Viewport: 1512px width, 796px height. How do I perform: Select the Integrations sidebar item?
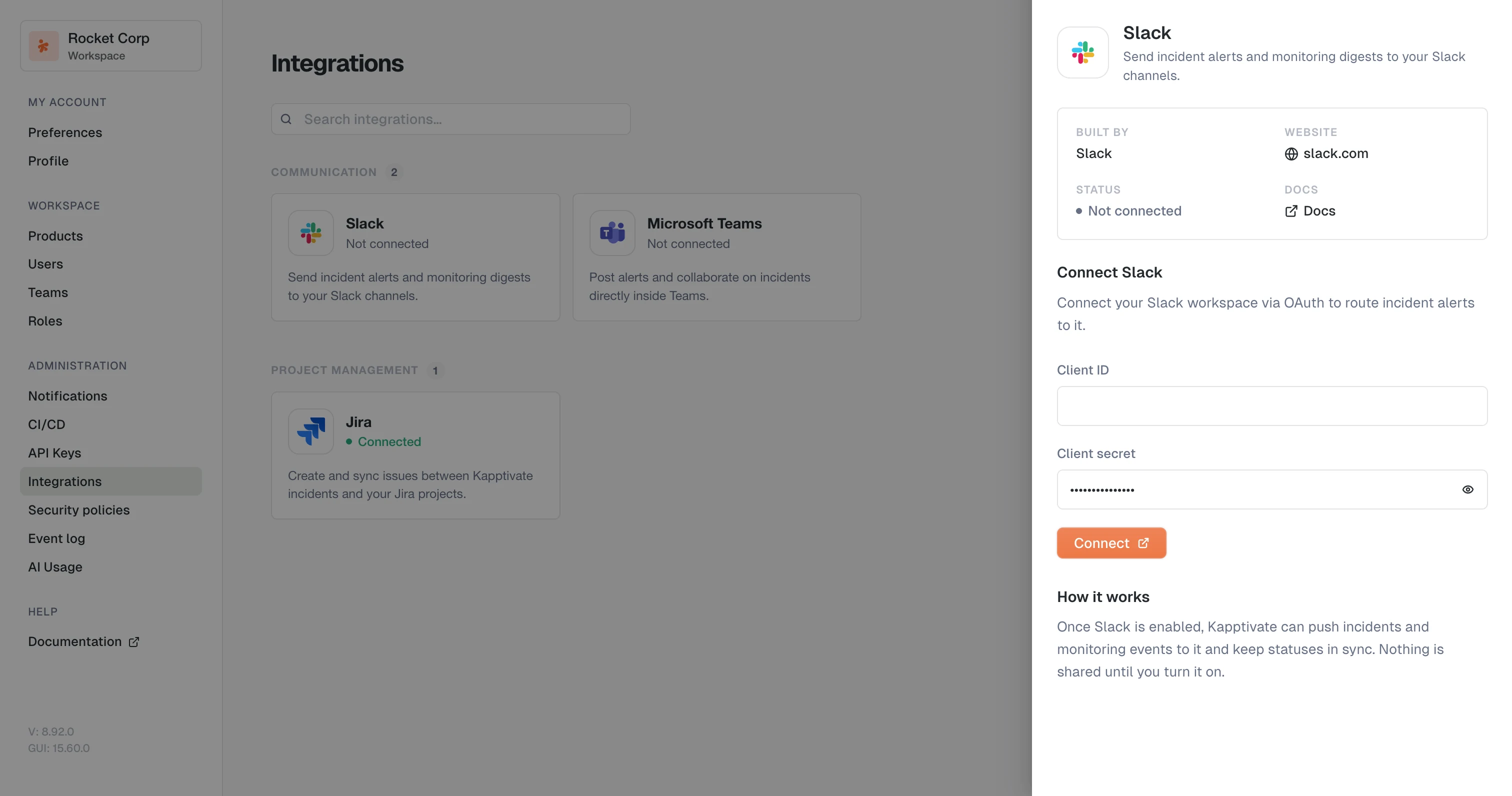[x=111, y=481]
